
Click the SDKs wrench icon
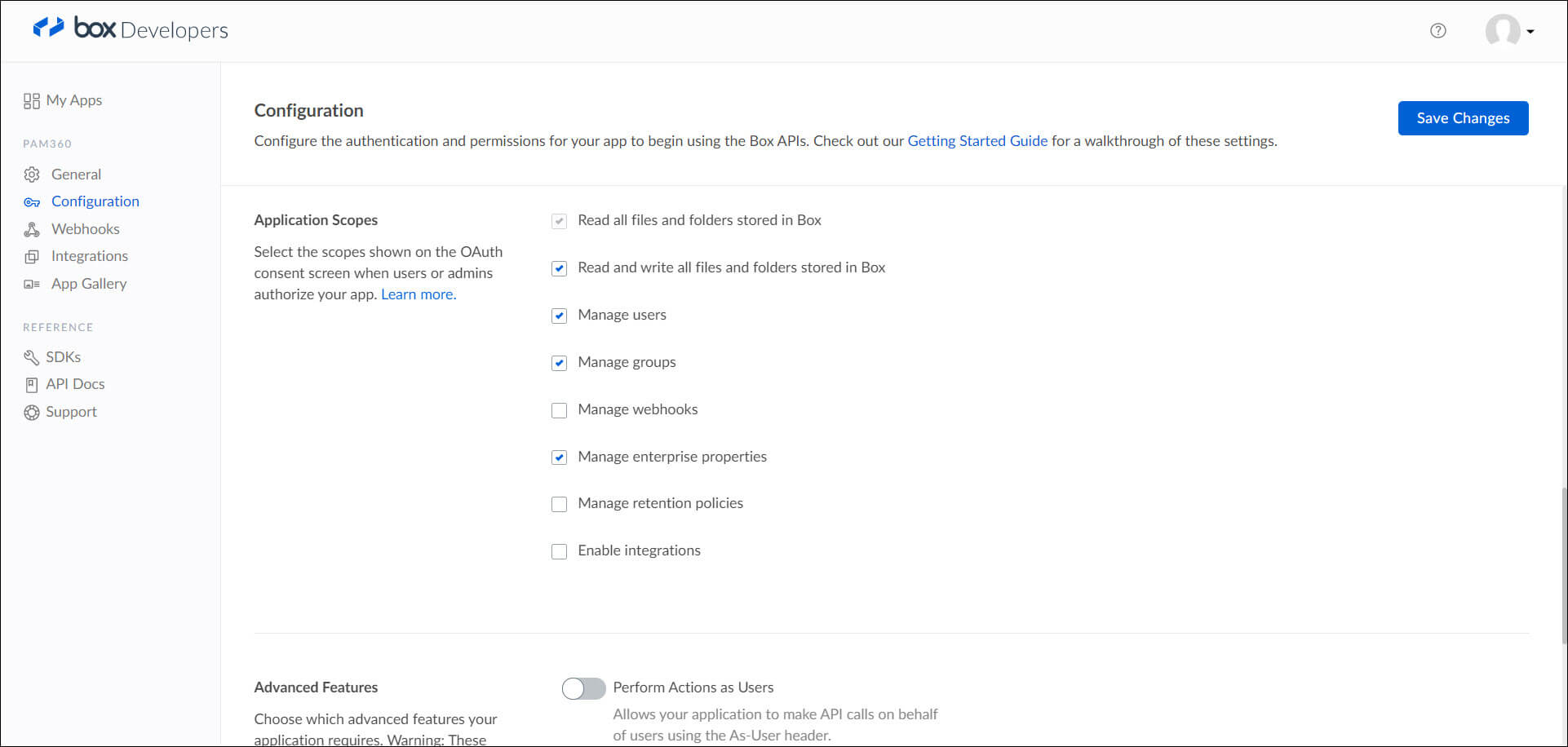pyautogui.click(x=32, y=357)
